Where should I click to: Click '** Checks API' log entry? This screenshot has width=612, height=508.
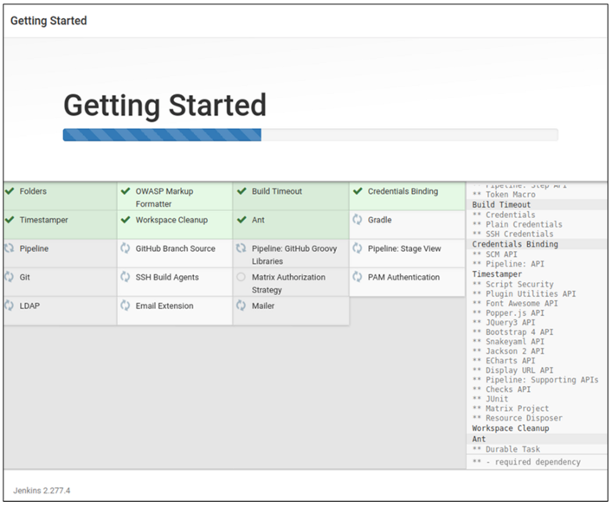pos(502,389)
